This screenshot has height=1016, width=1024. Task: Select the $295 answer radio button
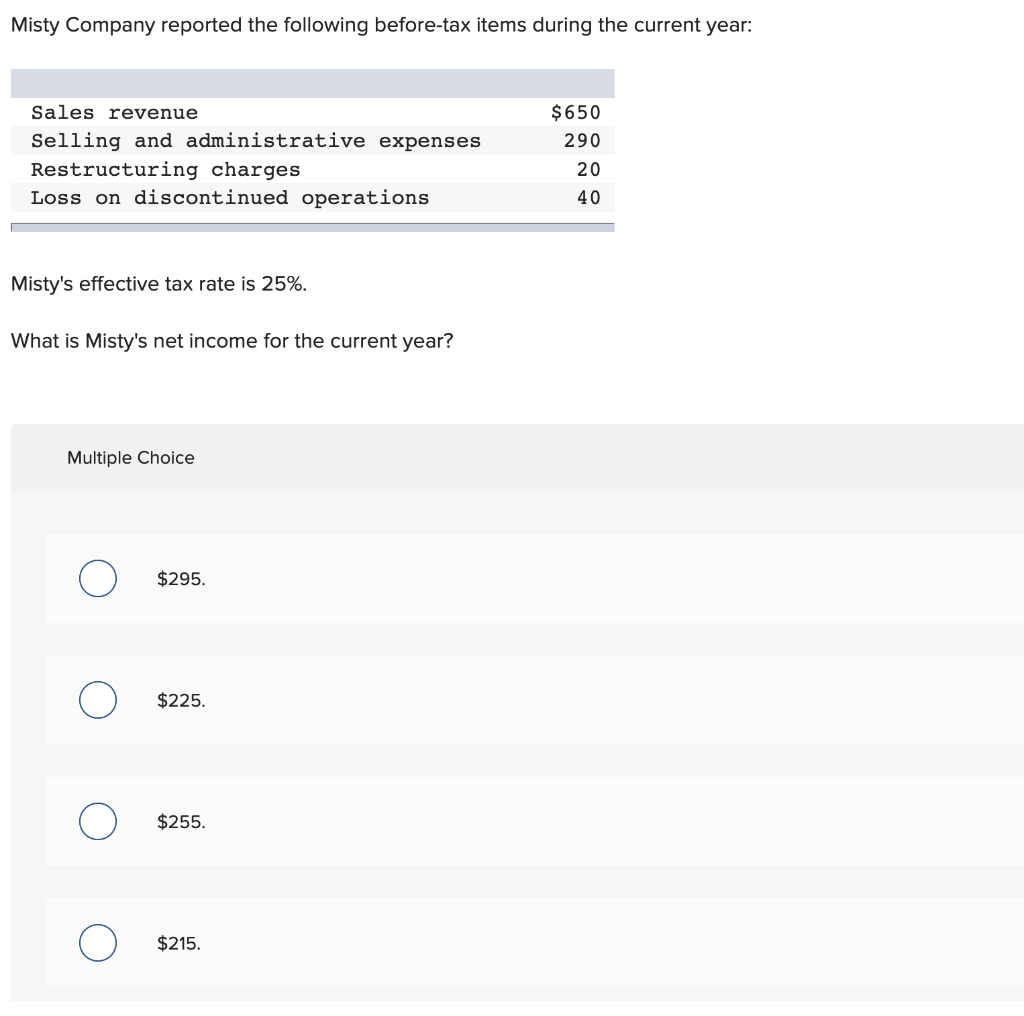(x=98, y=579)
